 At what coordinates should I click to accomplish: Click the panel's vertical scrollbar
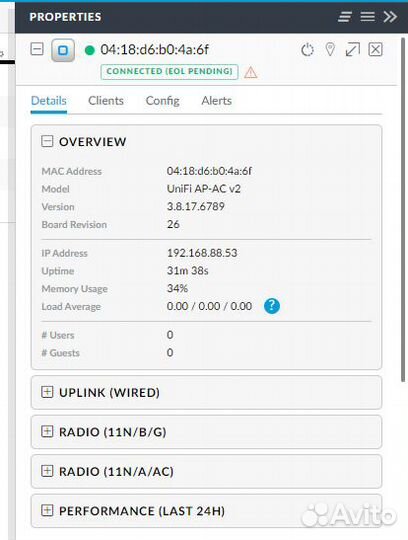tap(403, 209)
